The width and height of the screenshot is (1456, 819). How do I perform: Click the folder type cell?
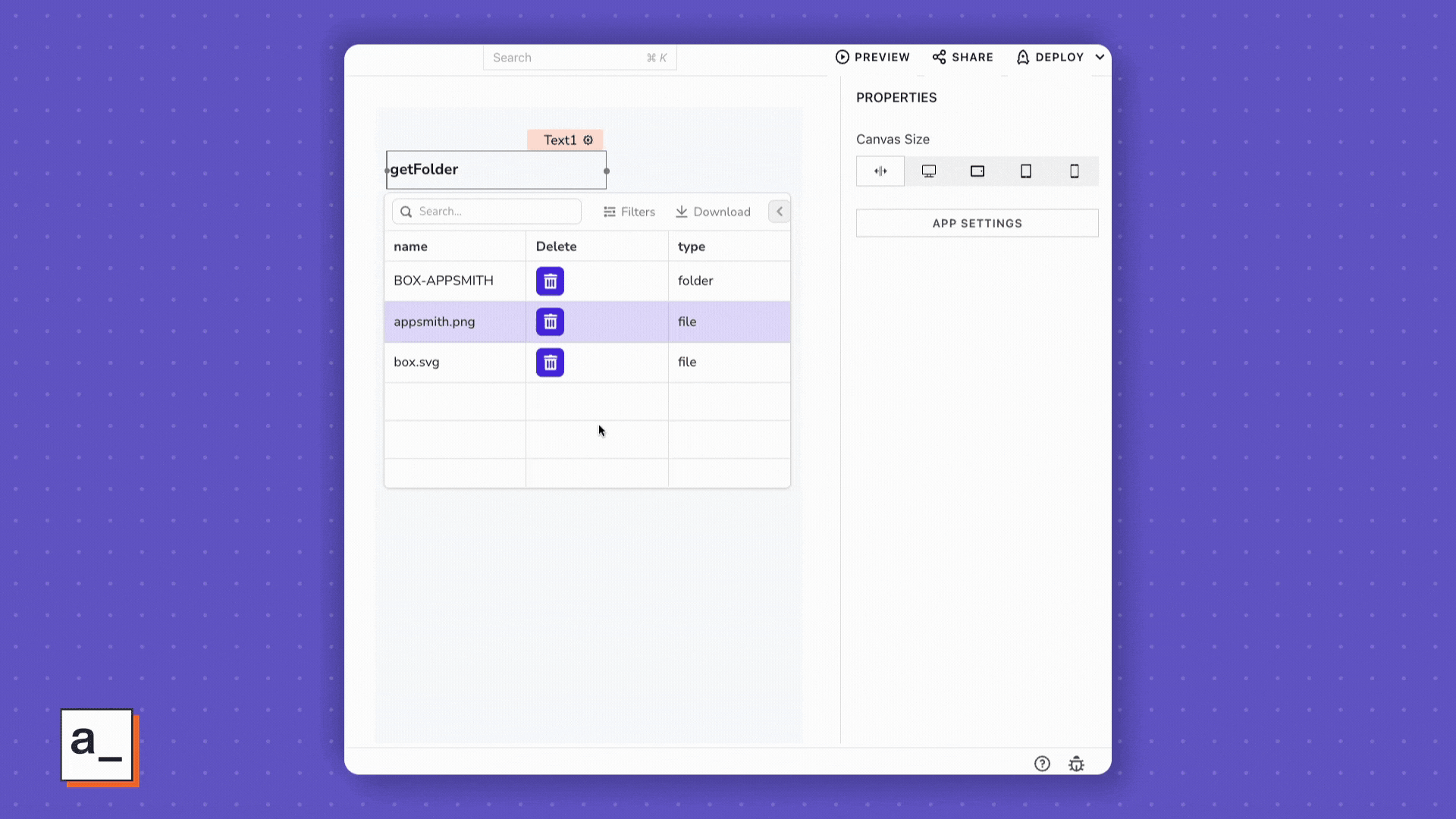click(730, 281)
